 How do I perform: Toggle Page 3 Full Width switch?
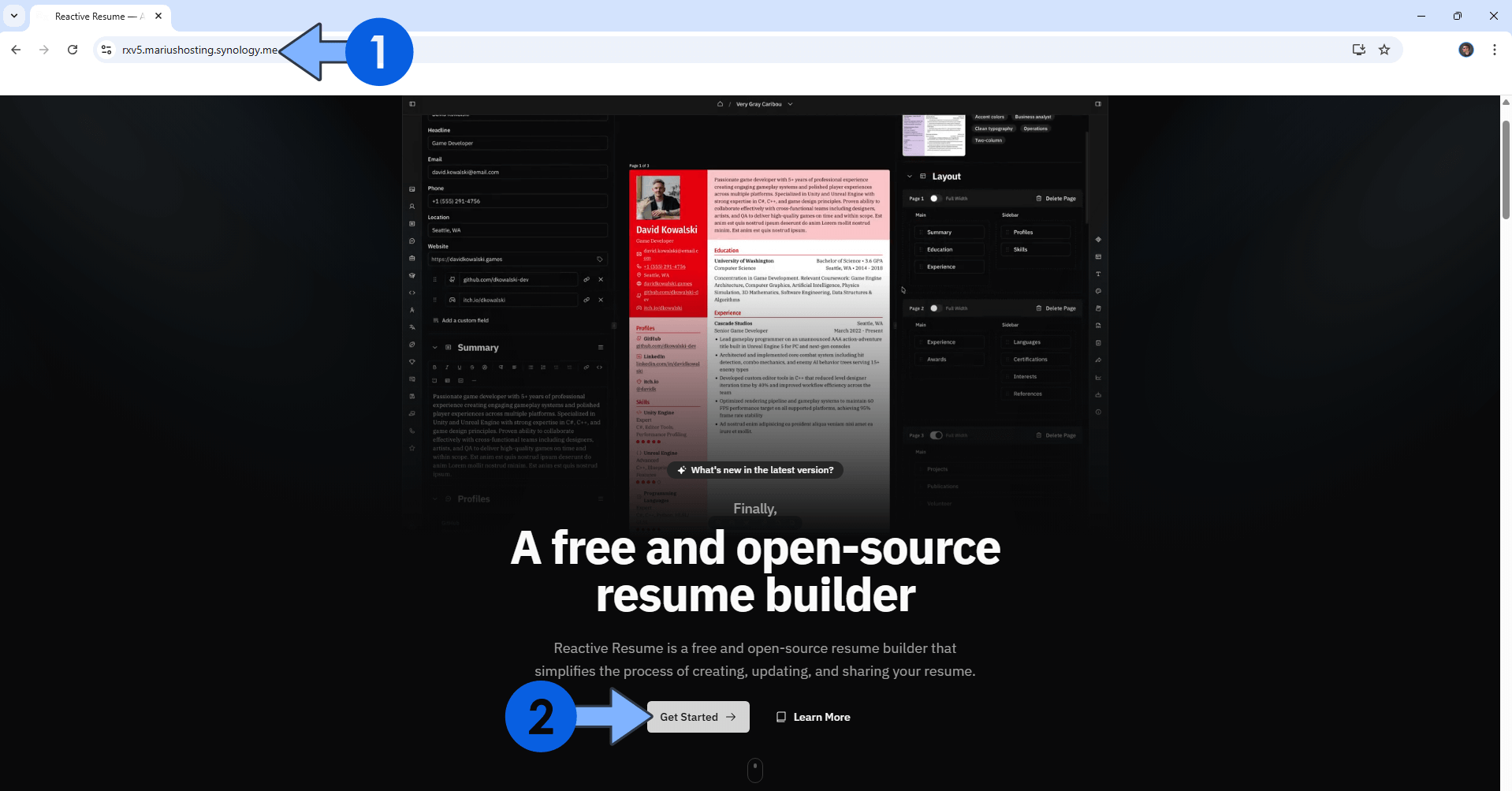936,435
